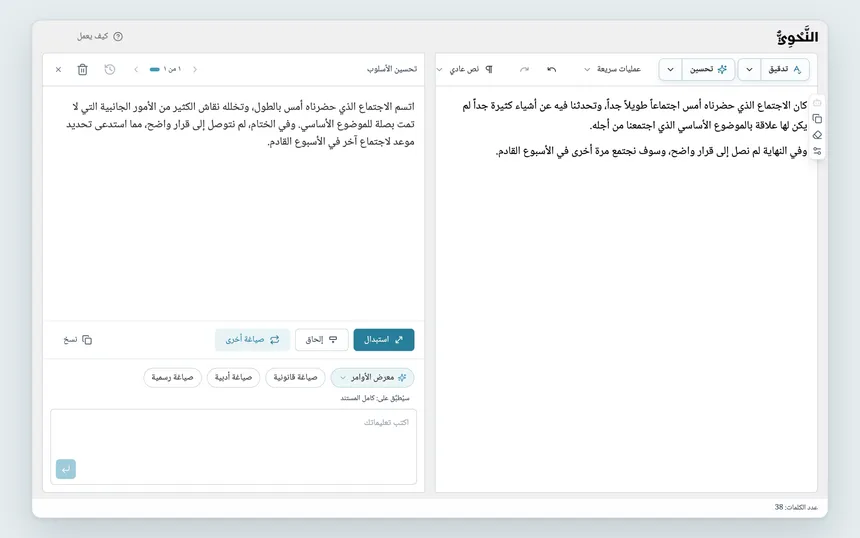860x538 pixels.
Task: Click the صياغة أخرى rephrase button
Action: click(x=252, y=340)
